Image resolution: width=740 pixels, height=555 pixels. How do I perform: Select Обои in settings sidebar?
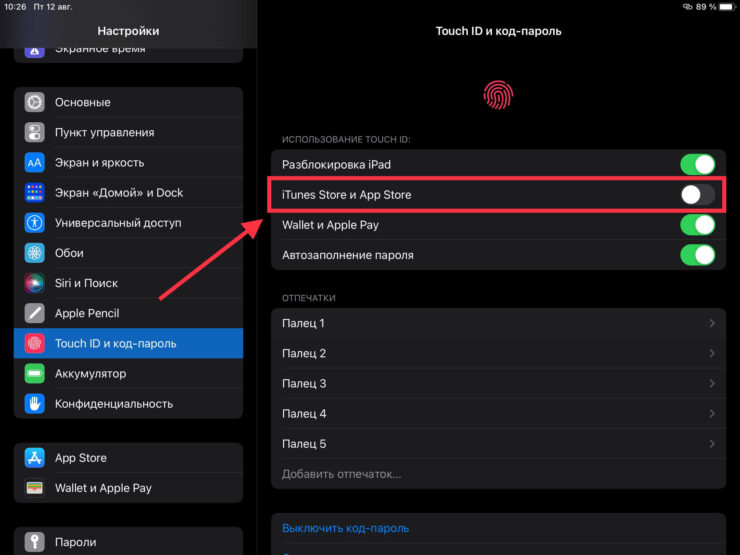tap(69, 253)
